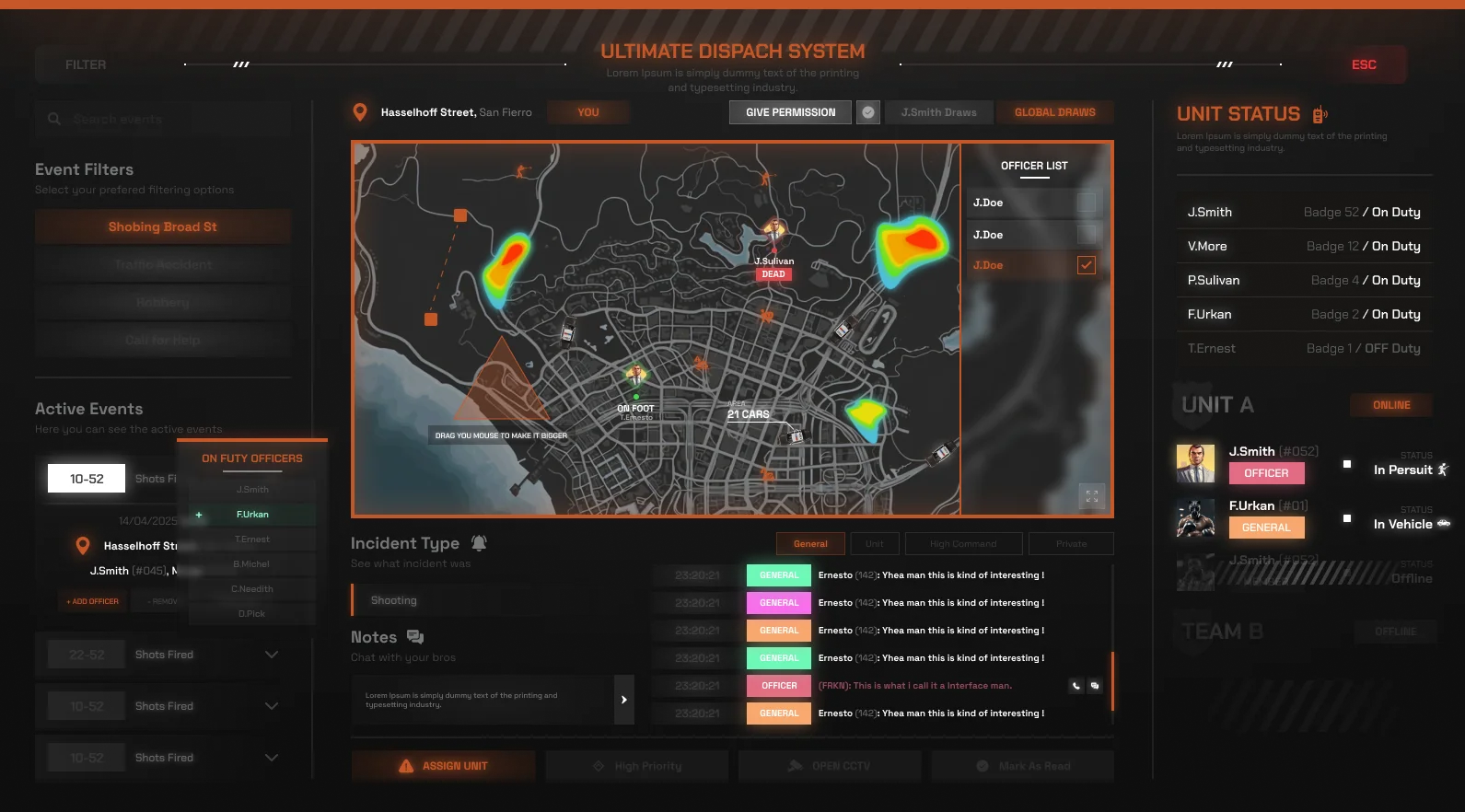Click the running man In Persuit icon

[x=1443, y=470]
